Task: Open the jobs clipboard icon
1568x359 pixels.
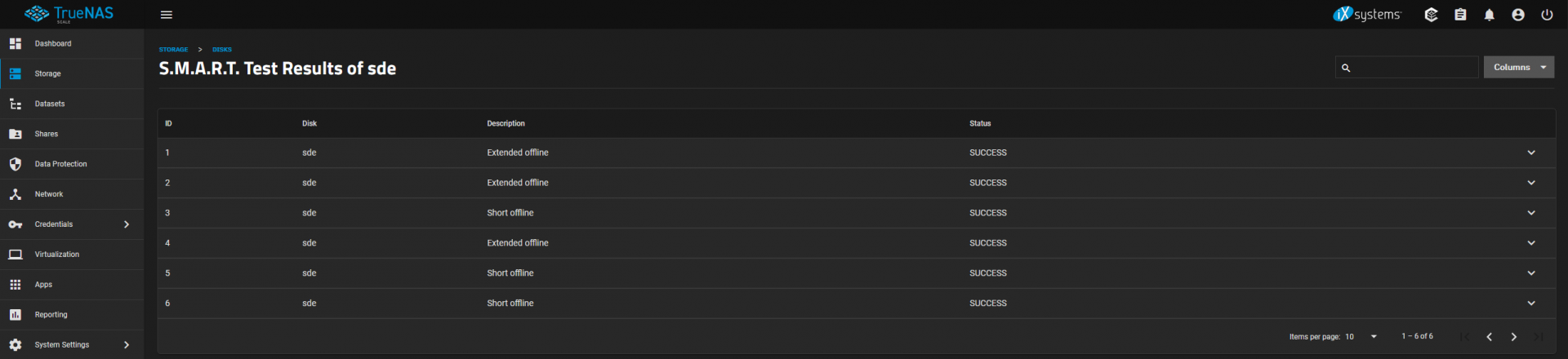Action: (1460, 15)
